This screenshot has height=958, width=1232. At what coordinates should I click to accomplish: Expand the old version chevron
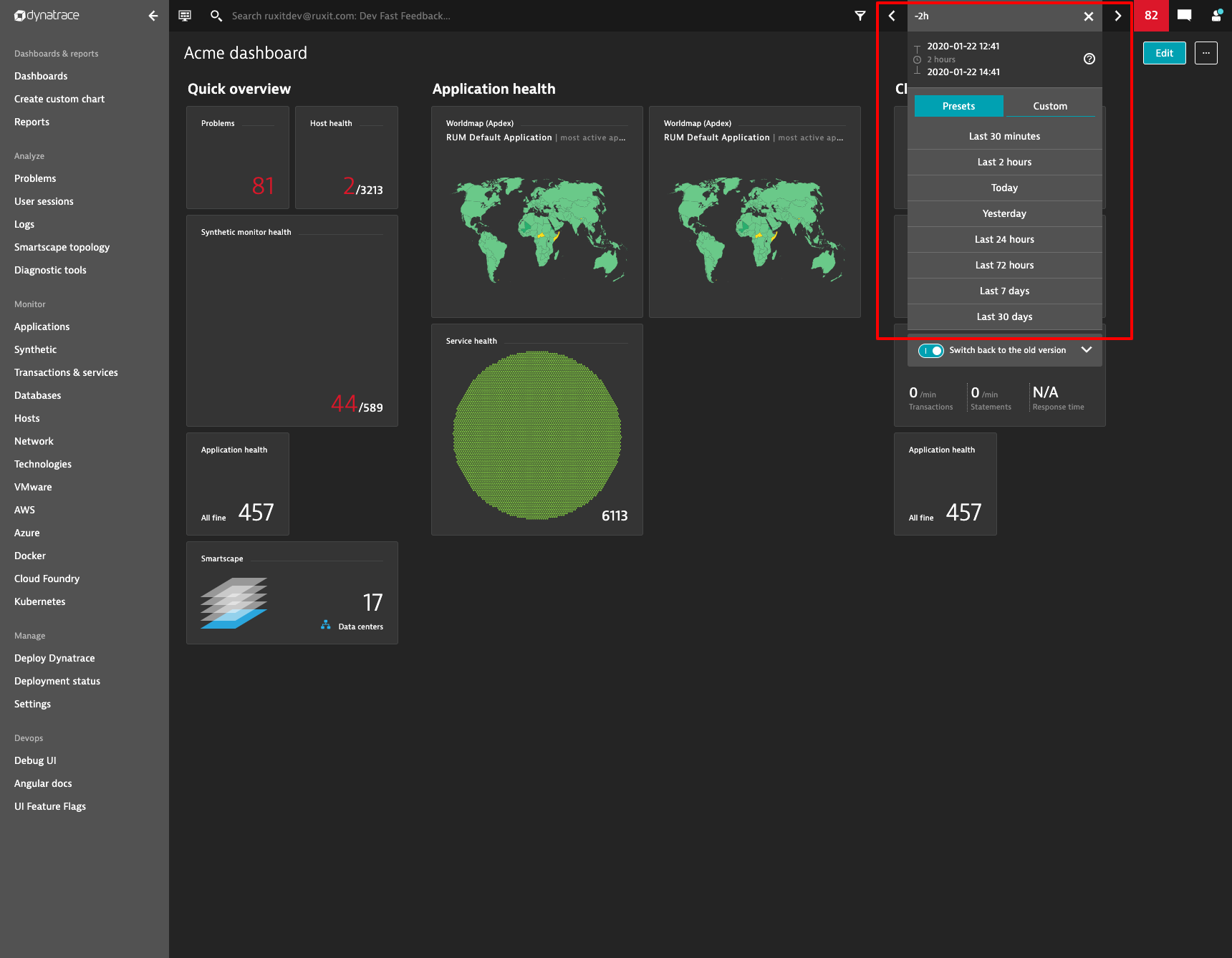tap(1087, 350)
